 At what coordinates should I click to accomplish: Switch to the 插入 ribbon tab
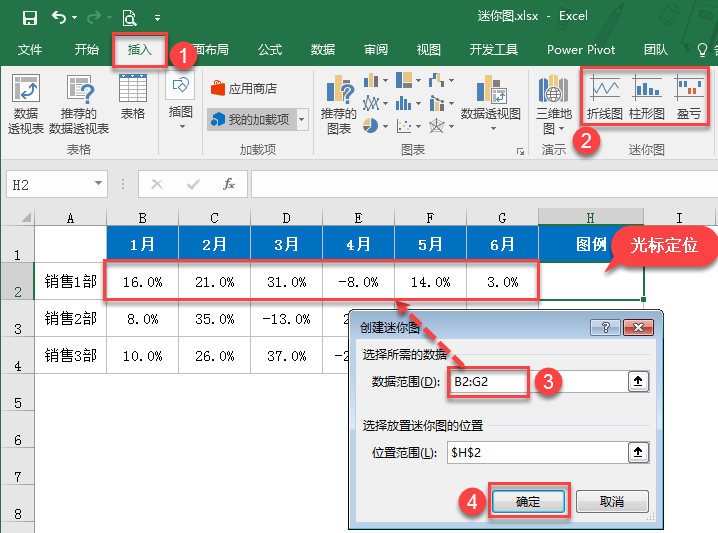(x=140, y=49)
